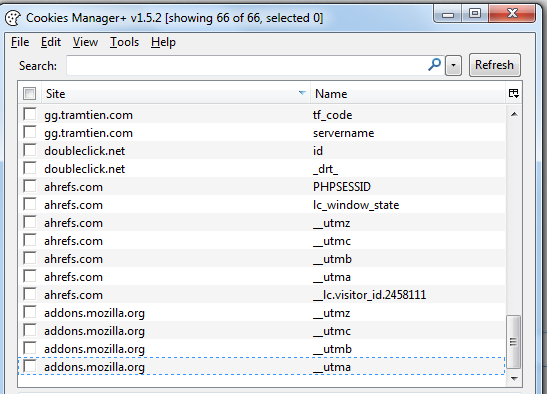Check the addons.mozilla.org __utma checkbox

[x=30, y=366]
